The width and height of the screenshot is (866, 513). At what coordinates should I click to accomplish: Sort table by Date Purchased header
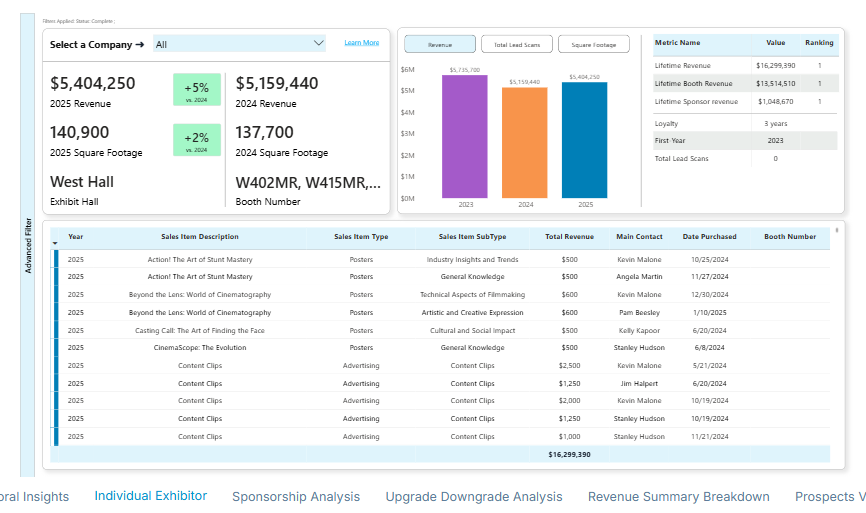pos(709,237)
